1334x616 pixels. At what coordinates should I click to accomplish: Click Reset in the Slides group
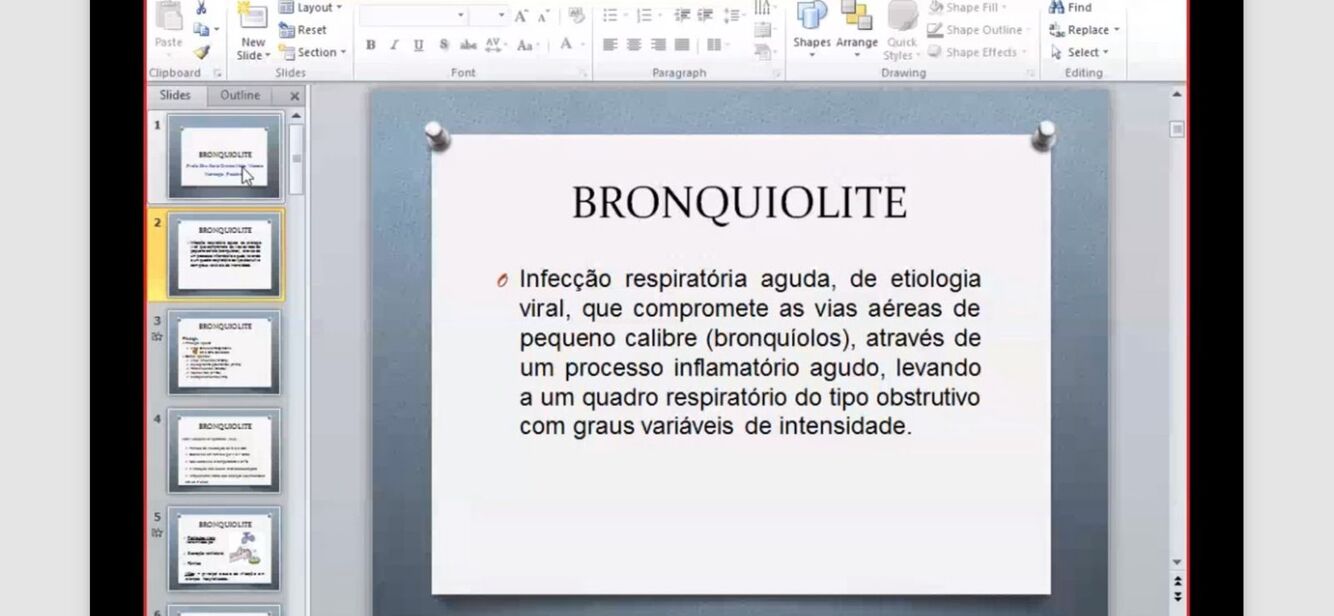point(304,30)
